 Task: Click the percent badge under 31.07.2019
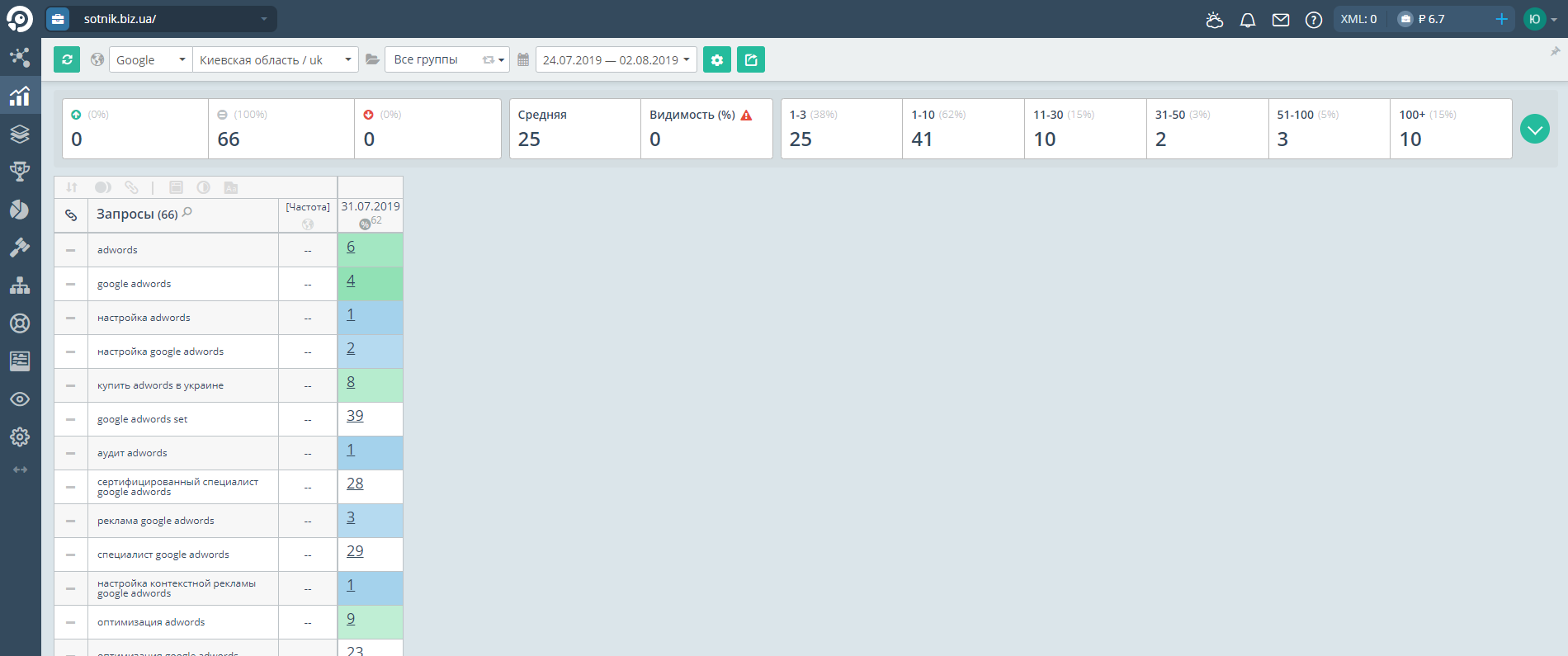point(365,224)
